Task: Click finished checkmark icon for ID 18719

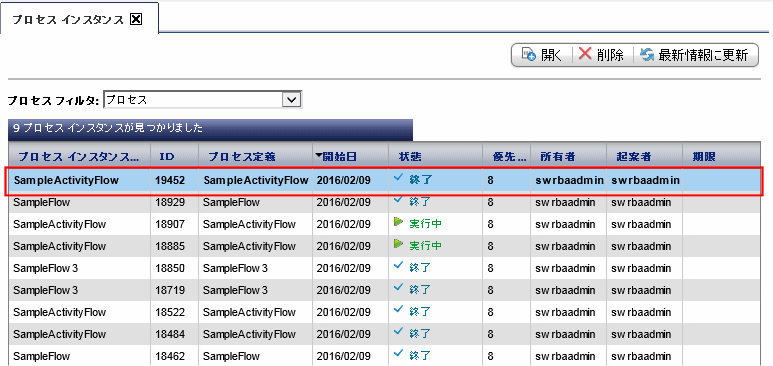Action: click(x=398, y=288)
